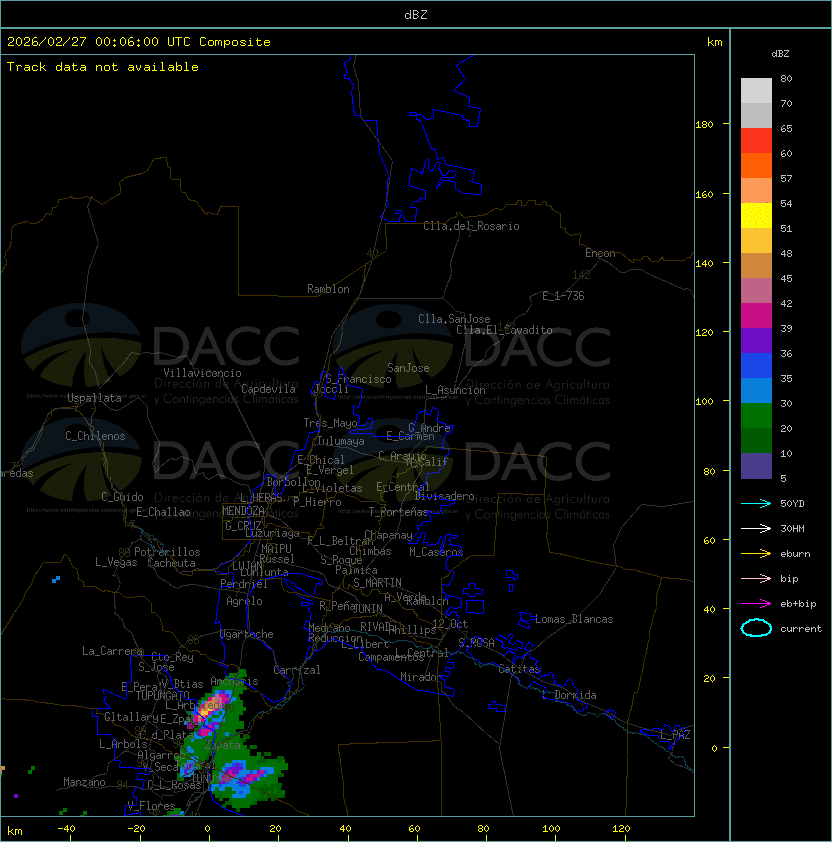The image size is (832, 842).
Task: Click the radar echo cell east of Zapata
Action: tap(247, 776)
